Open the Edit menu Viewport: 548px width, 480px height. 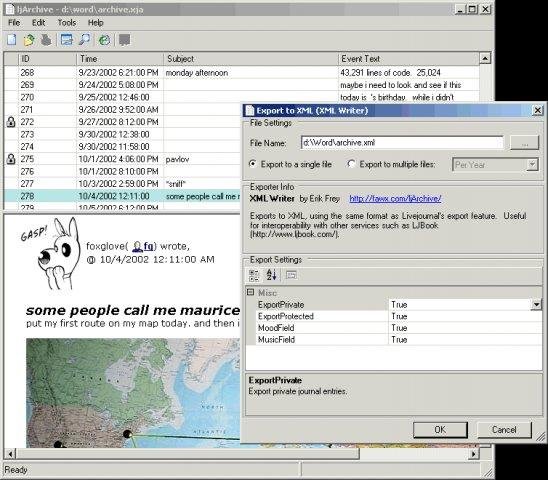(x=38, y=23)
